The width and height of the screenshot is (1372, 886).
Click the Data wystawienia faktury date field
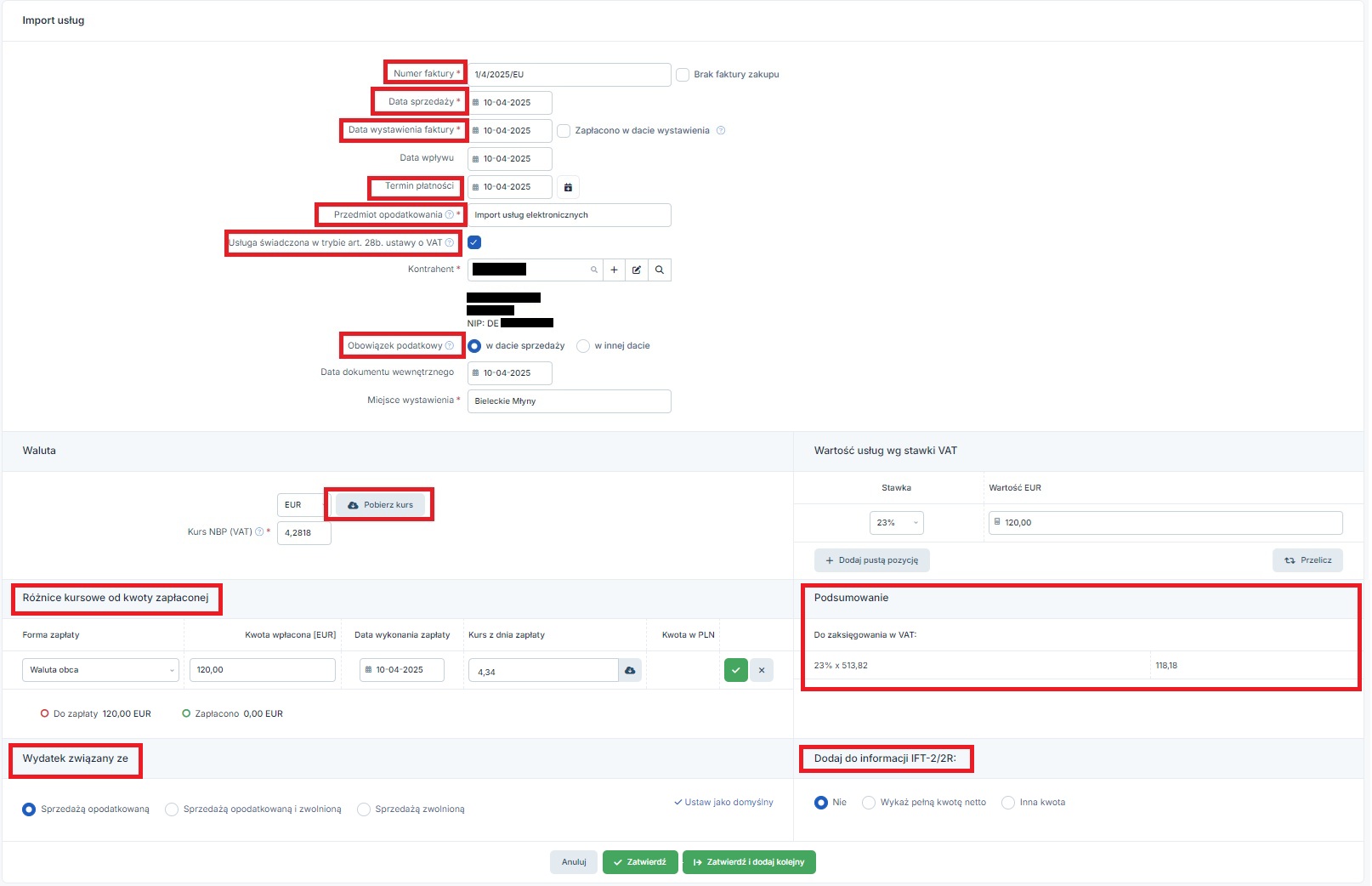tap(510, 131)
